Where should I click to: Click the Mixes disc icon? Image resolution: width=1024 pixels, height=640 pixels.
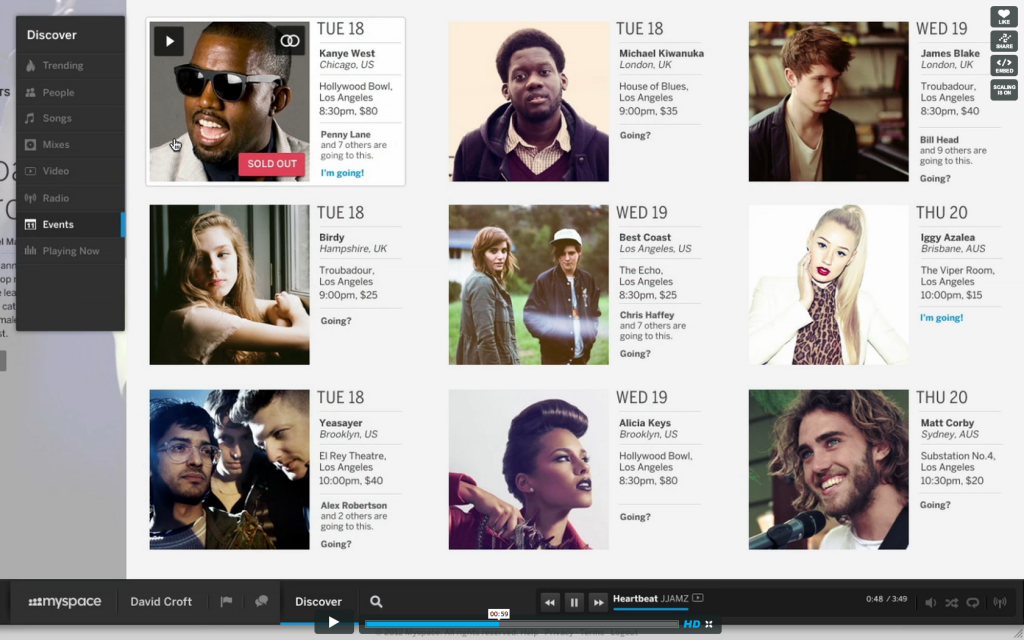[30, 144]
